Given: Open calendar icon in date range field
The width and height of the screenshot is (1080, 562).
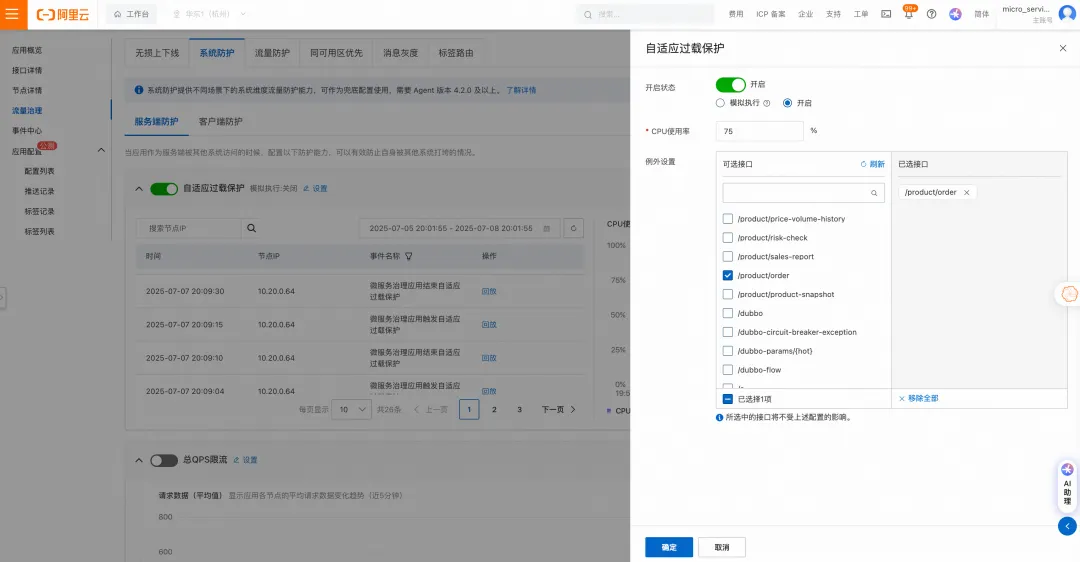Looking at the screenshot, I should [x=547, y=229].
